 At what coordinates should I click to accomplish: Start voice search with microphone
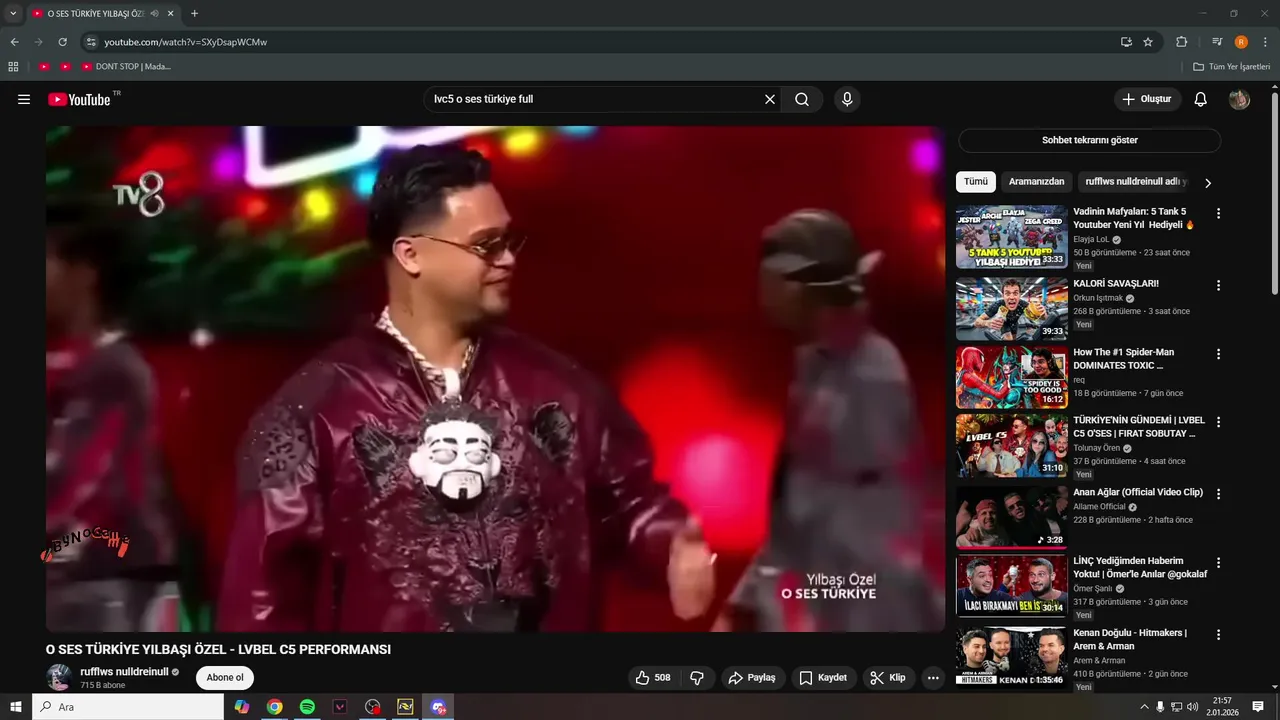(x=847, y=99)
